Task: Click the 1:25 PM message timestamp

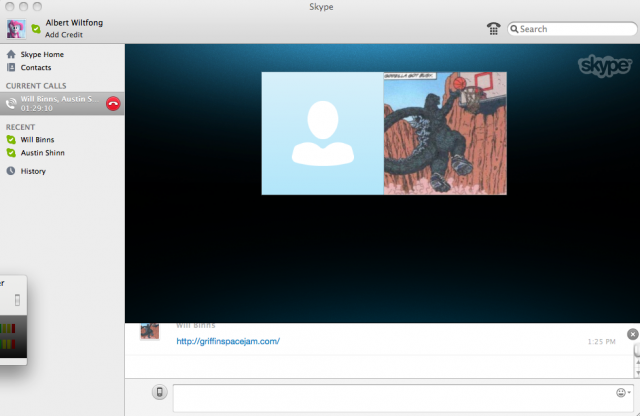Action: click(x=602, y=342)
